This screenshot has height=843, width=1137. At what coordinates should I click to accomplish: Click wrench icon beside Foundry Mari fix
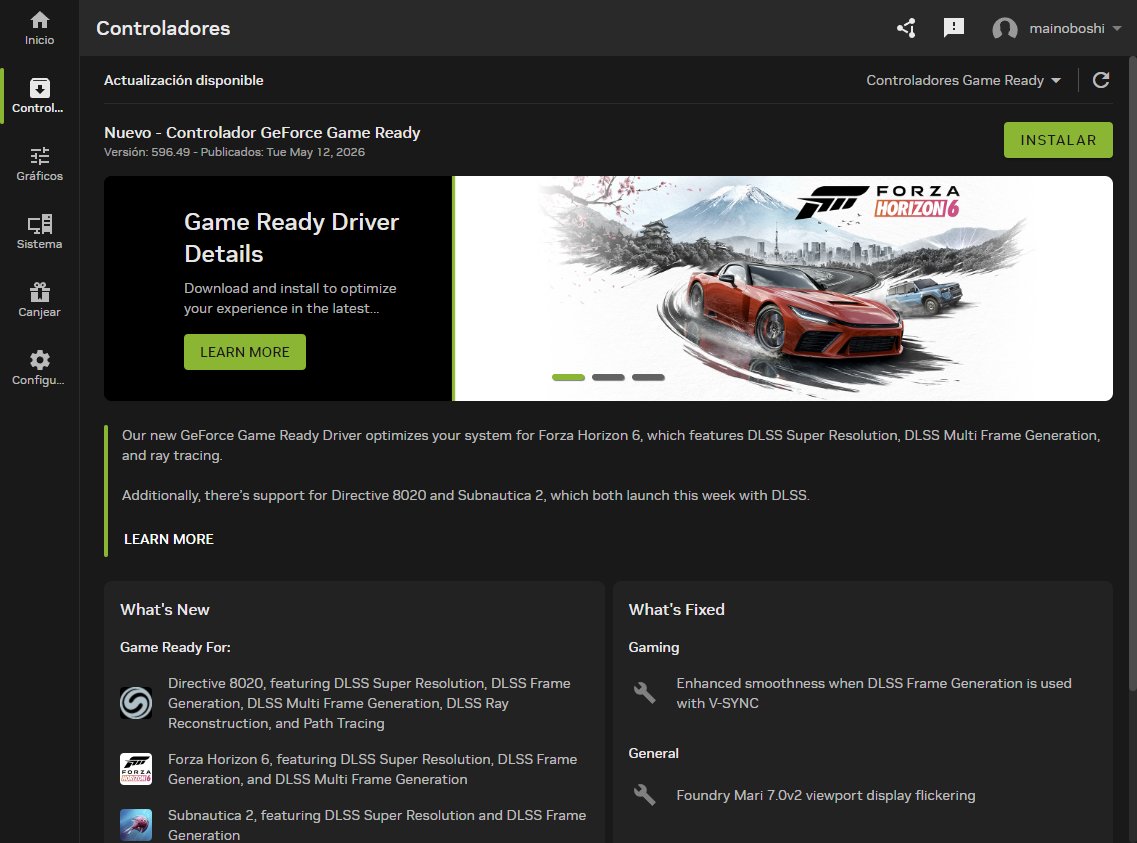pos(644,794)
